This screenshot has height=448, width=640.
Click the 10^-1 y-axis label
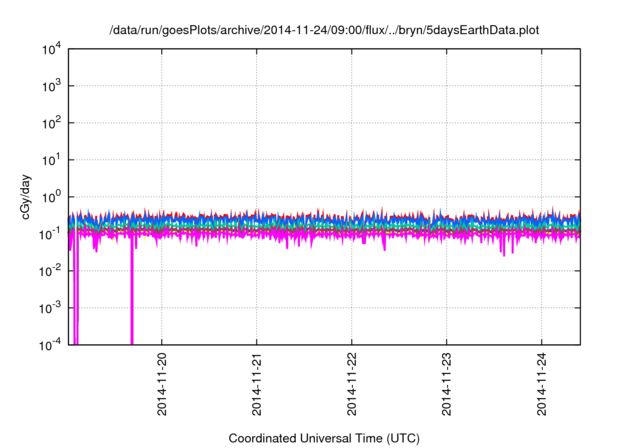point(50,234)
